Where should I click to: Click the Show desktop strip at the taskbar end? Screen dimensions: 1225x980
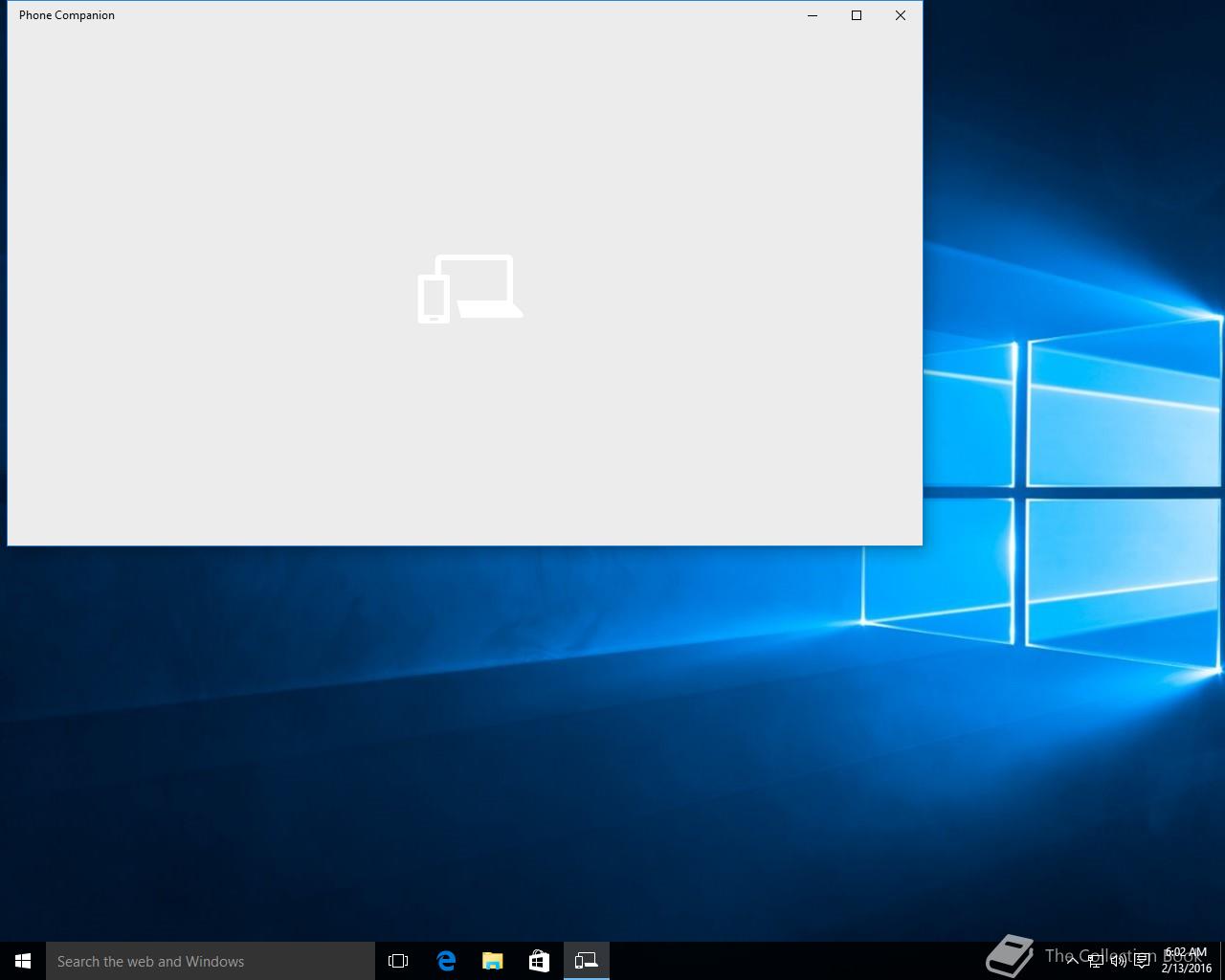coord(1222,961)
